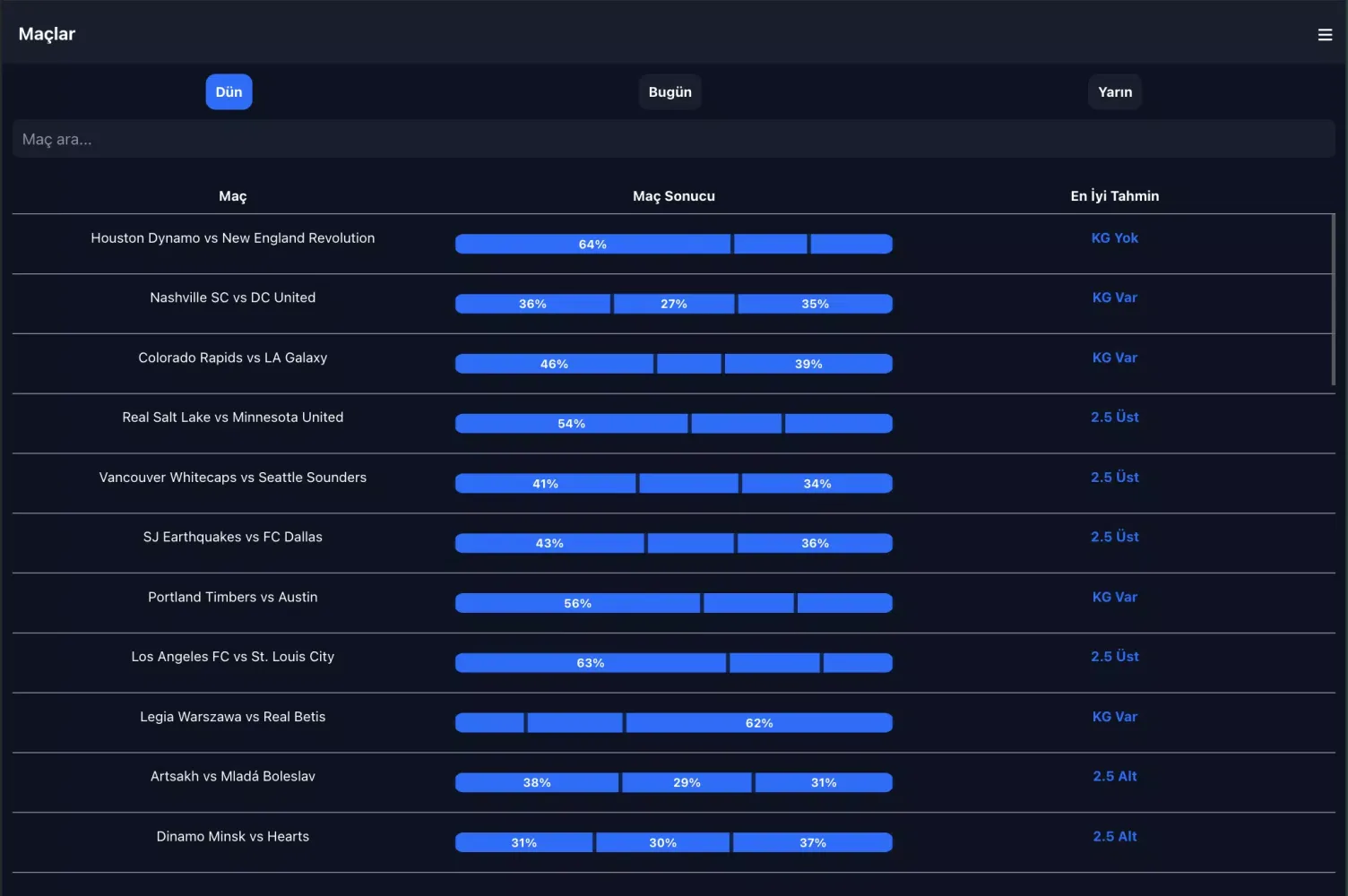Image resolution: width=1348 pixels, height=896 pixels.
Task: Click the 37% bar for Hearts
Action: [x=813, y=842]
